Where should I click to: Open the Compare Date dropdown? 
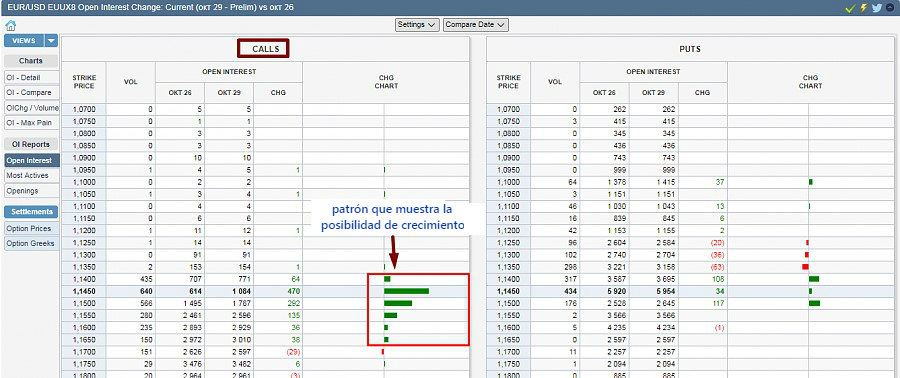tap(476, 25)
